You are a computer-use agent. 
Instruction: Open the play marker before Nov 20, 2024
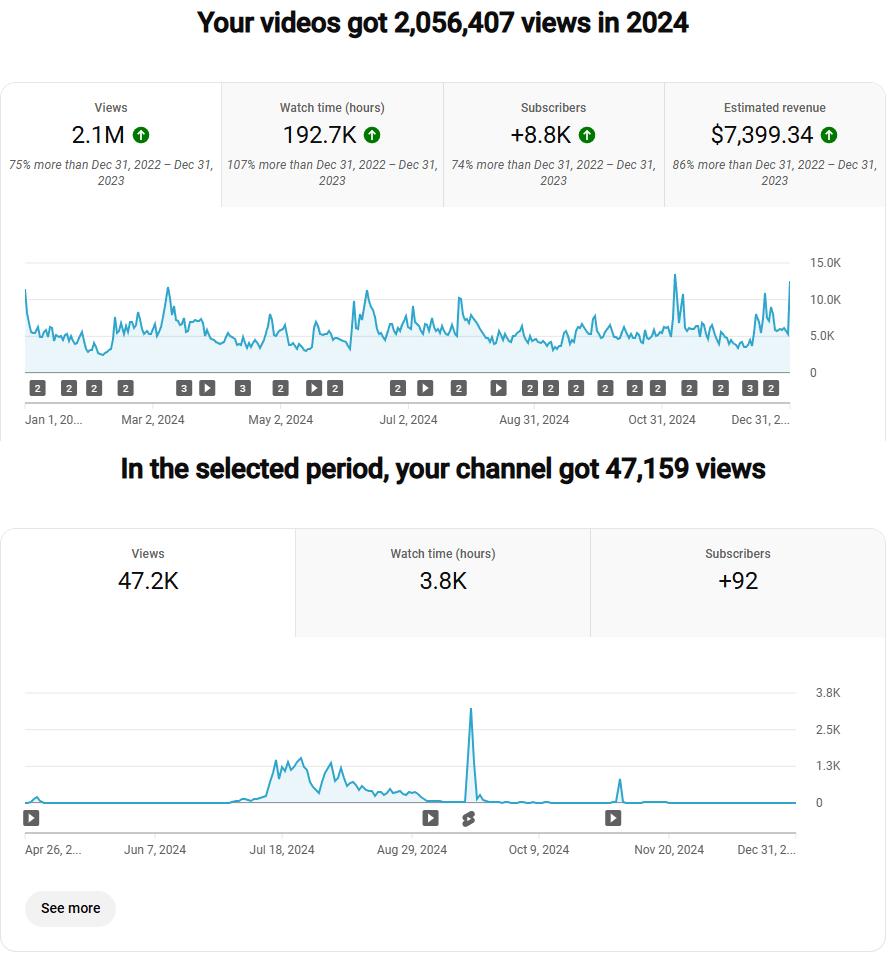[613, 818]
